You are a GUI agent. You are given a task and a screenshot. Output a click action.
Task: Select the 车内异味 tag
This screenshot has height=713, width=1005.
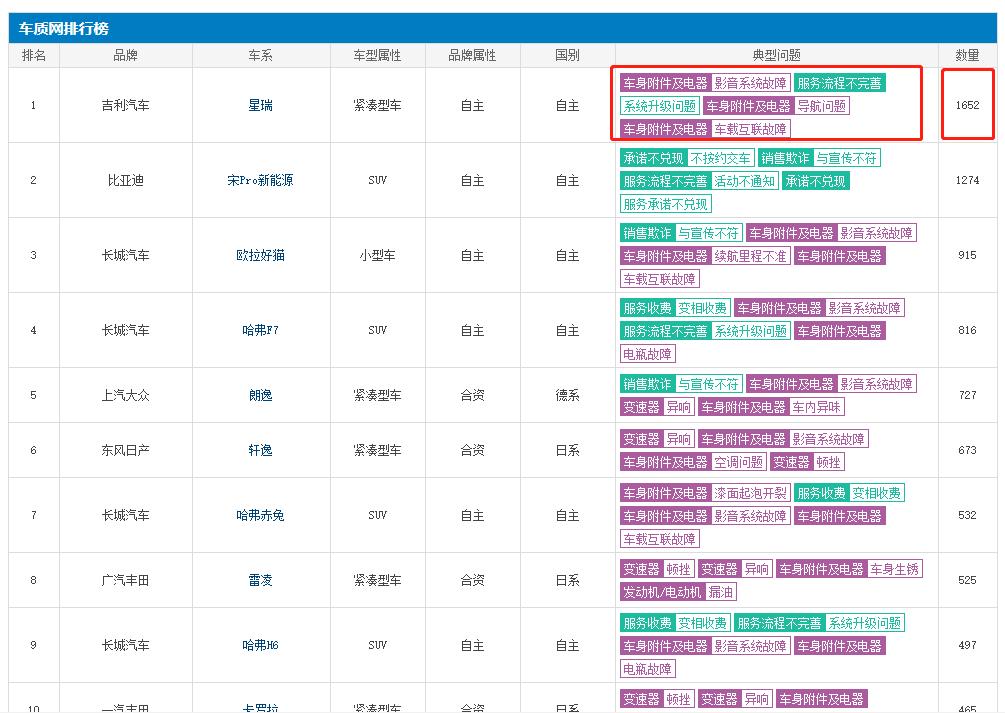click(816, 407)
